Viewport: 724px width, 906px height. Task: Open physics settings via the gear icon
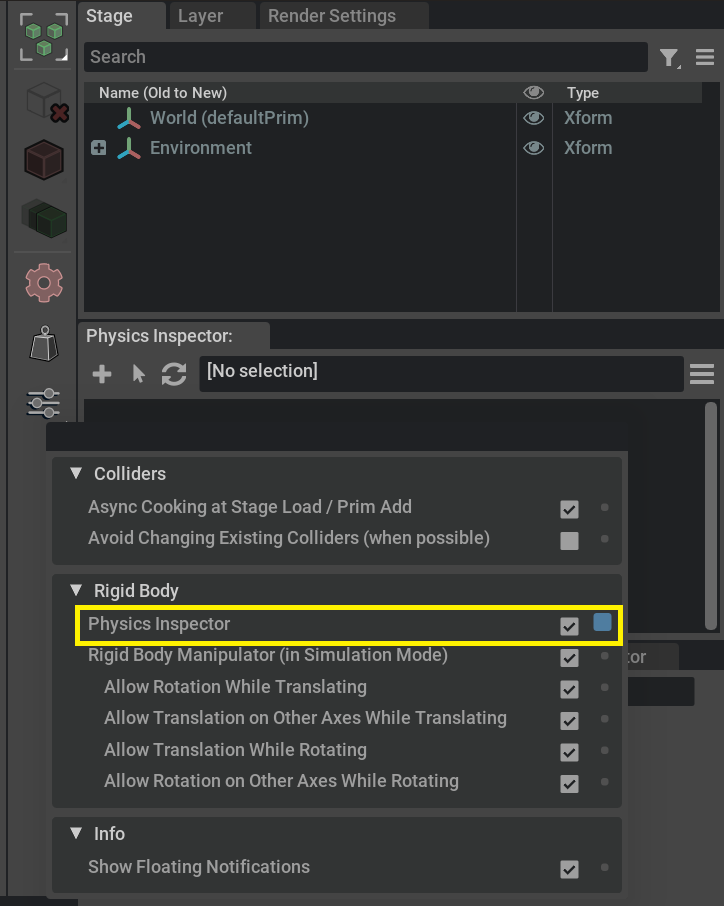click(43, 283)
